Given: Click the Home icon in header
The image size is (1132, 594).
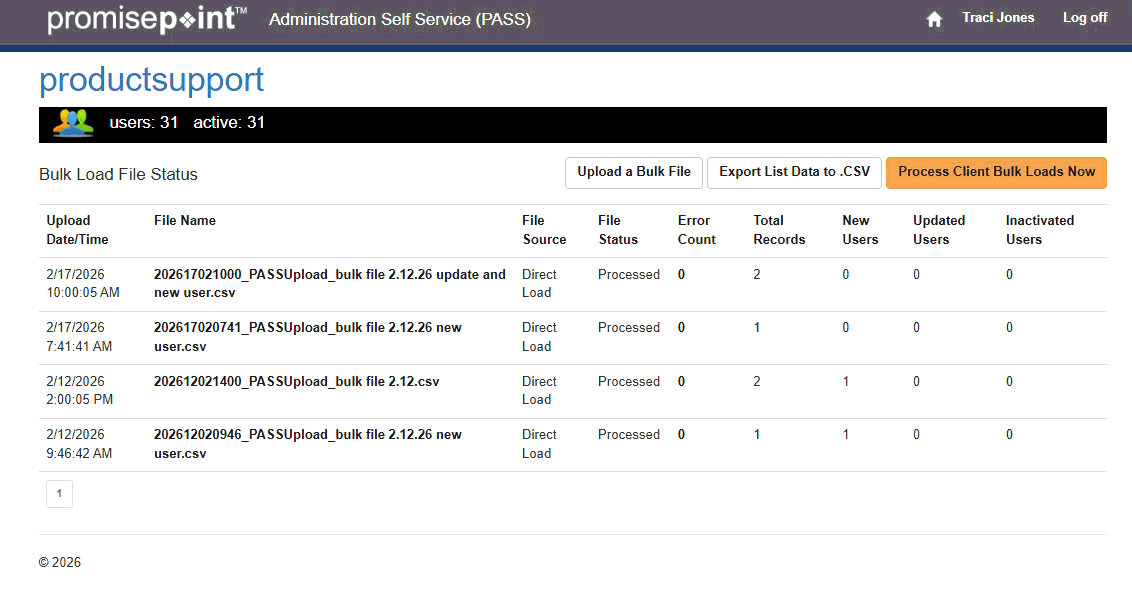Looking at the screenshot, I should pos(934,19).
